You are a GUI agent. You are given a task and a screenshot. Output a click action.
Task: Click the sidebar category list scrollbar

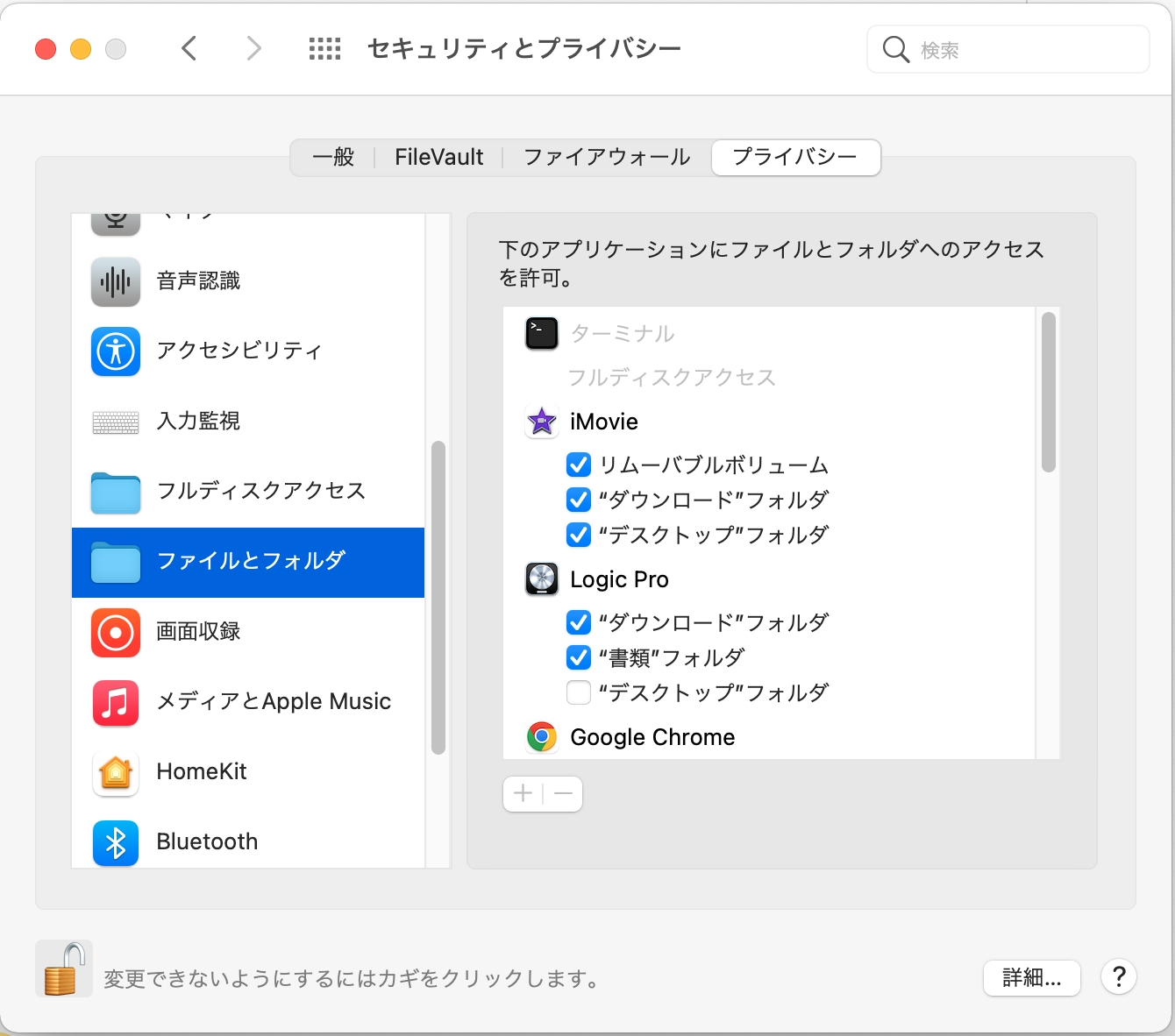click(x=438, y=597)
